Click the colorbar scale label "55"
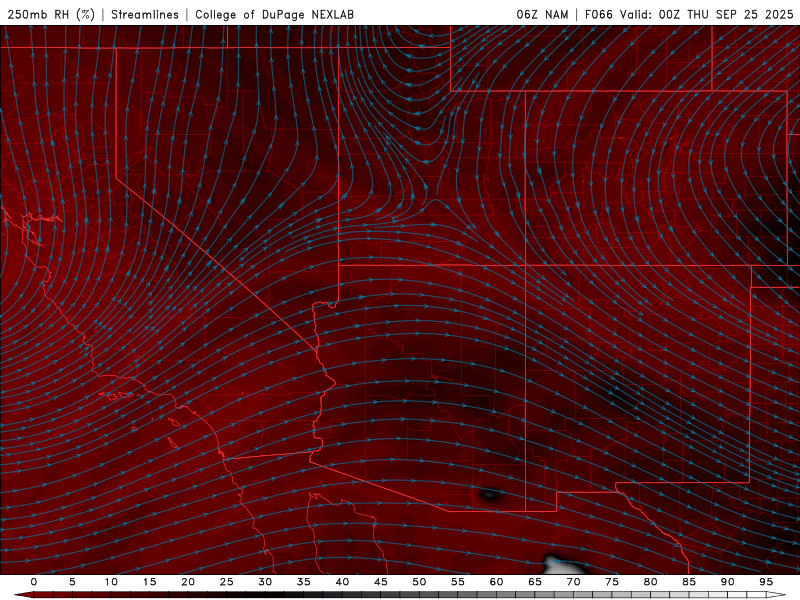800x600 pixels. click(x=458, y=582)
